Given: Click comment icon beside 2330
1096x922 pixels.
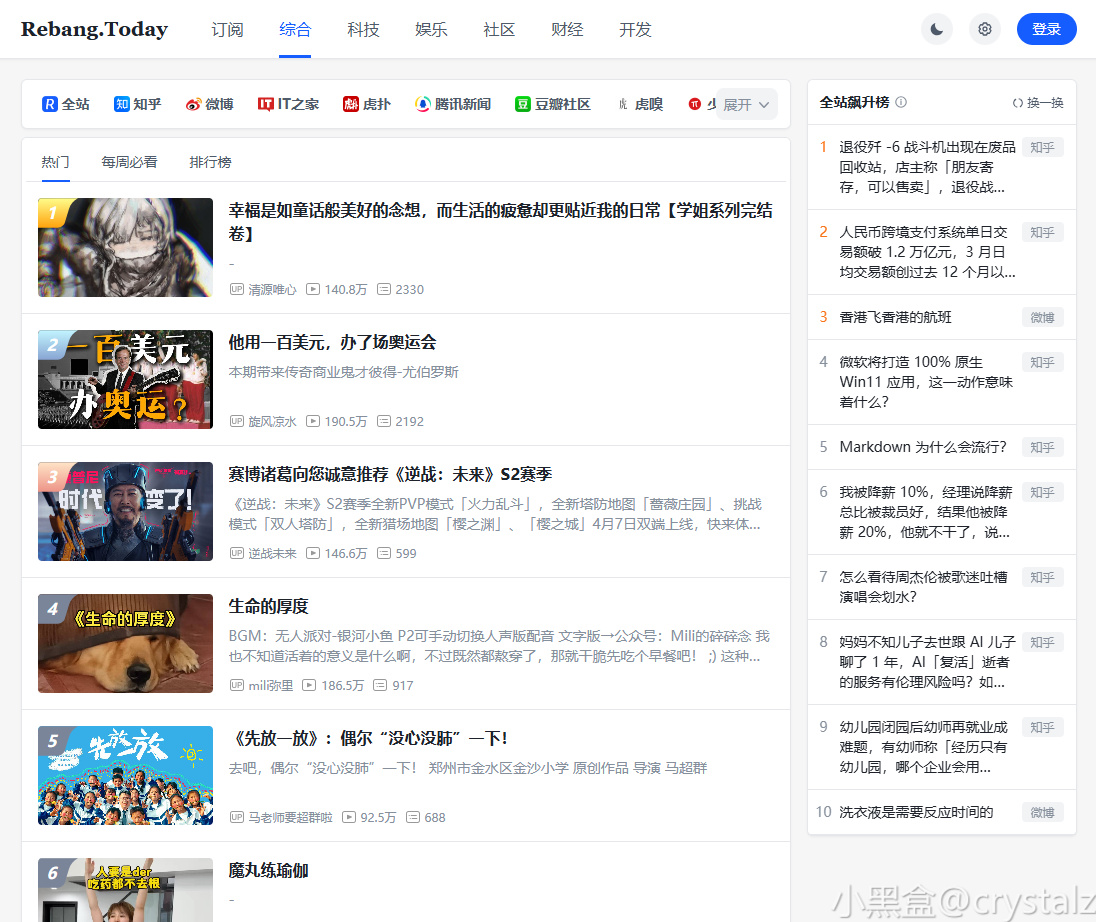Looking at the screenshot, I should [384, 289].
